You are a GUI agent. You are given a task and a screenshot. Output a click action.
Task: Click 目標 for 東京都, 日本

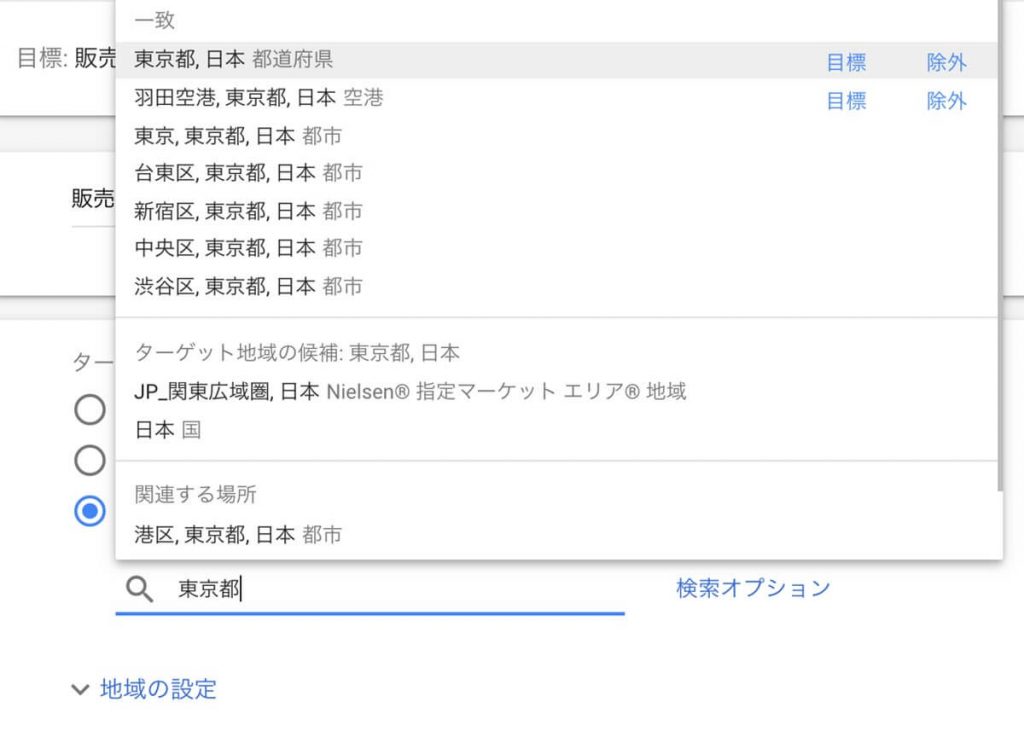pyautogui.click(x=846, y=62)
